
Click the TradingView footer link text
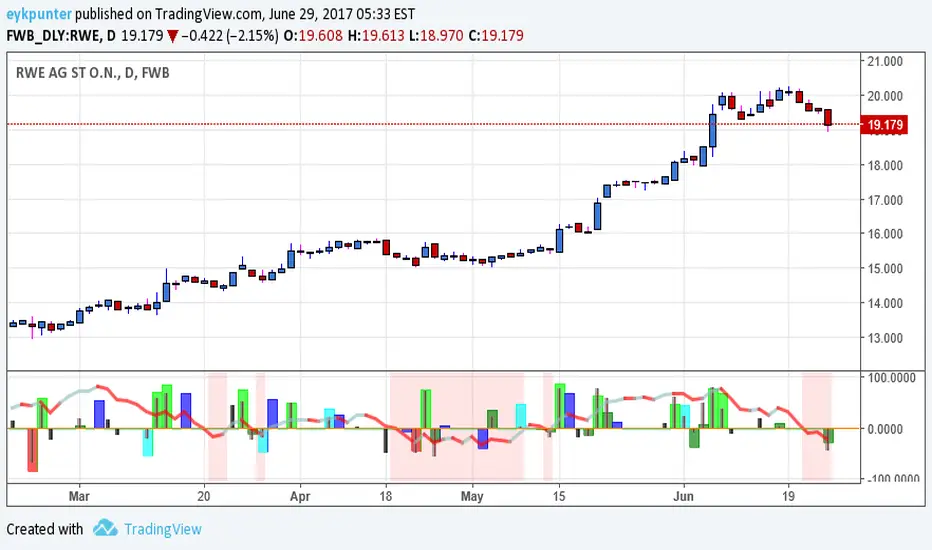[x=163, y=529]
